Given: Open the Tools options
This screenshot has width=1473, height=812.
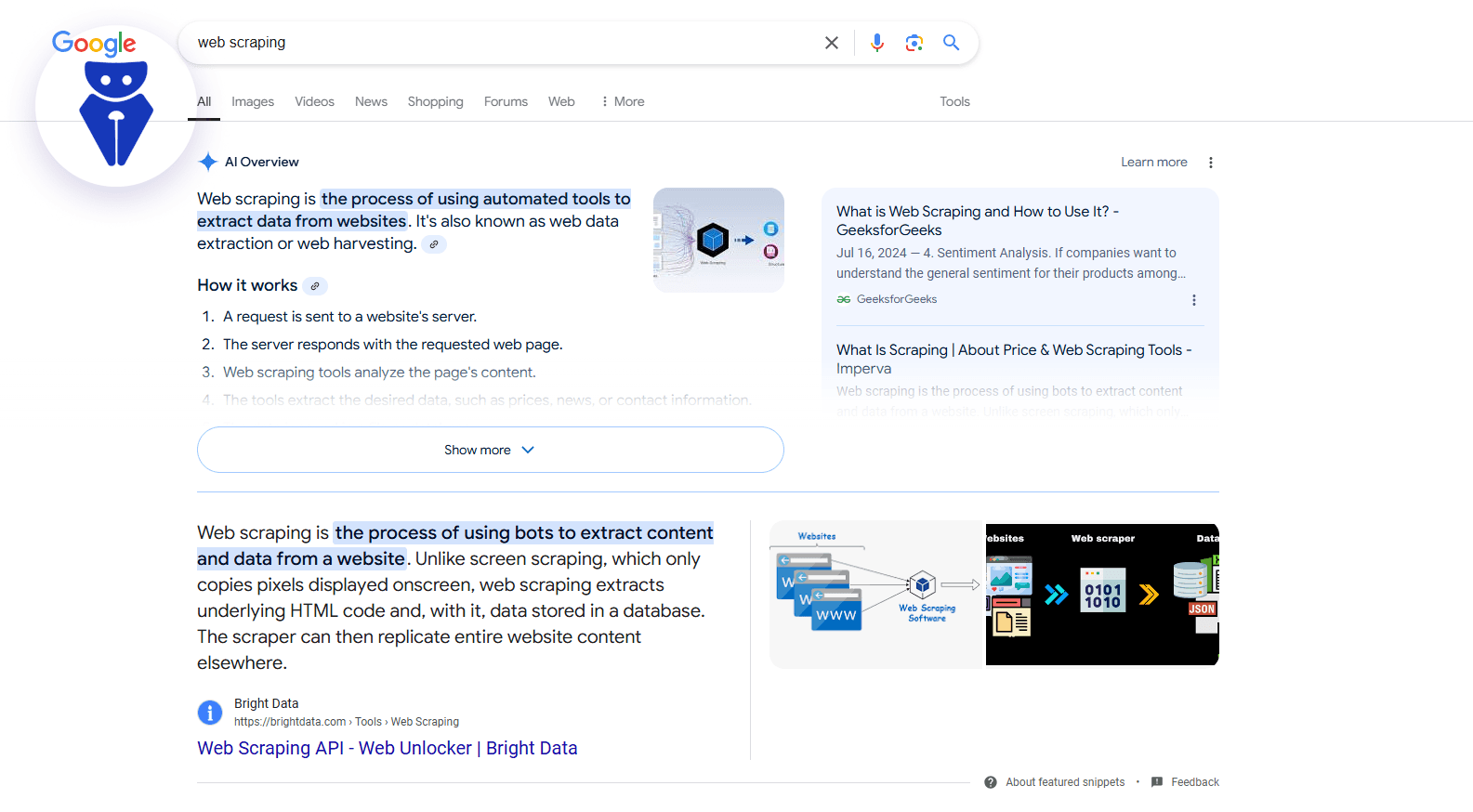Looking at the screenshot, I should [x=954, y=101].
